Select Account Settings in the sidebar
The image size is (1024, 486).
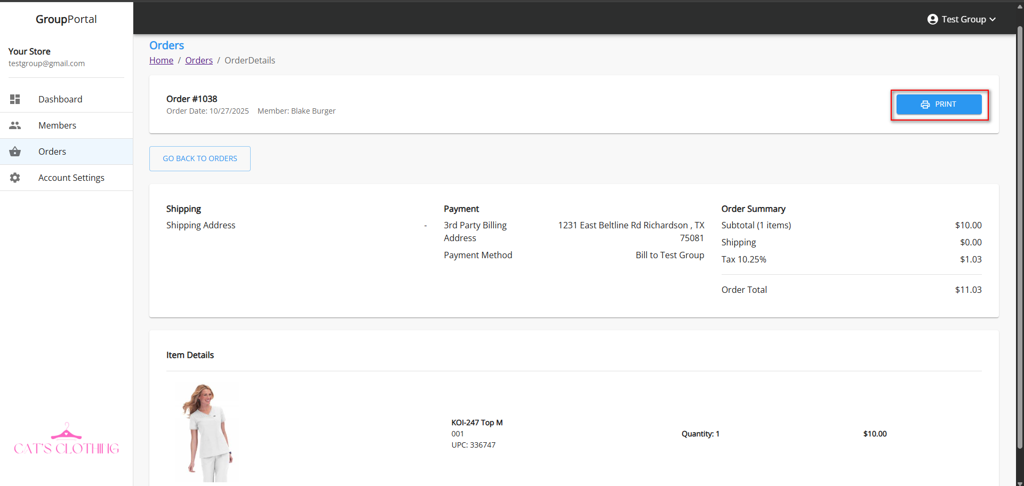[71, 178]
